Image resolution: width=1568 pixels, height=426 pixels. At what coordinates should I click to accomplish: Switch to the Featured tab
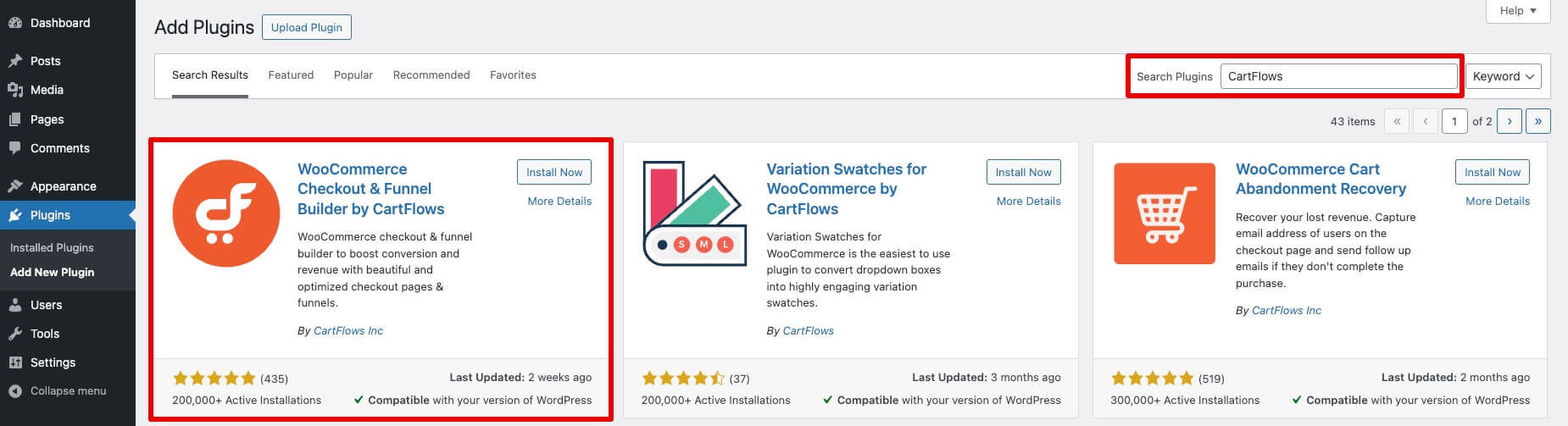[291, 75]
